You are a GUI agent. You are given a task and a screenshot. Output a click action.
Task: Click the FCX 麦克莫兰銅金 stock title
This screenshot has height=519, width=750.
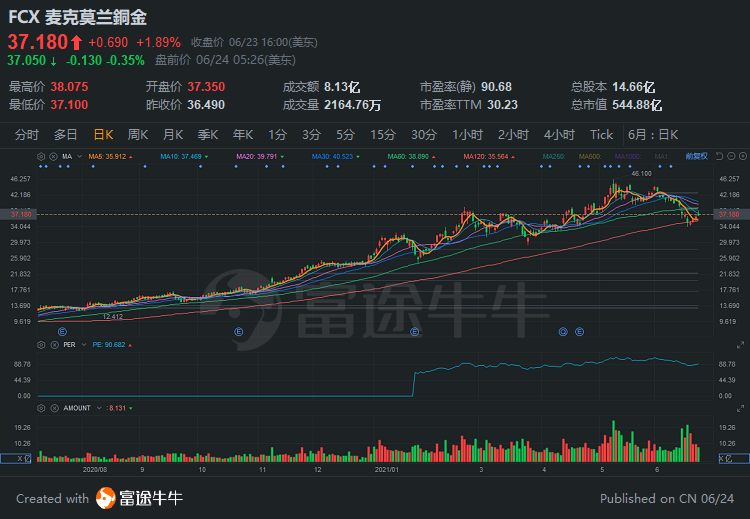(x=77, y=18)
